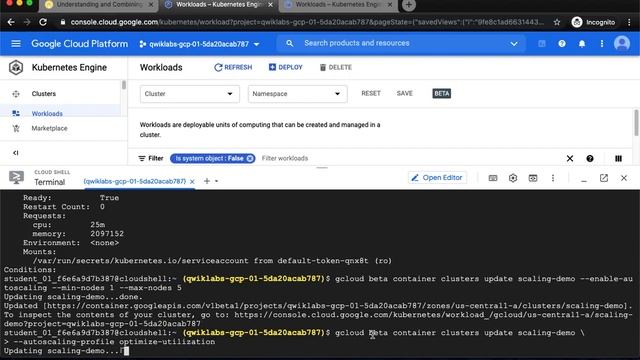Bookmark this page with the star icon
The height and width of the screenshot is (360, 640).
tap(557, 22)
